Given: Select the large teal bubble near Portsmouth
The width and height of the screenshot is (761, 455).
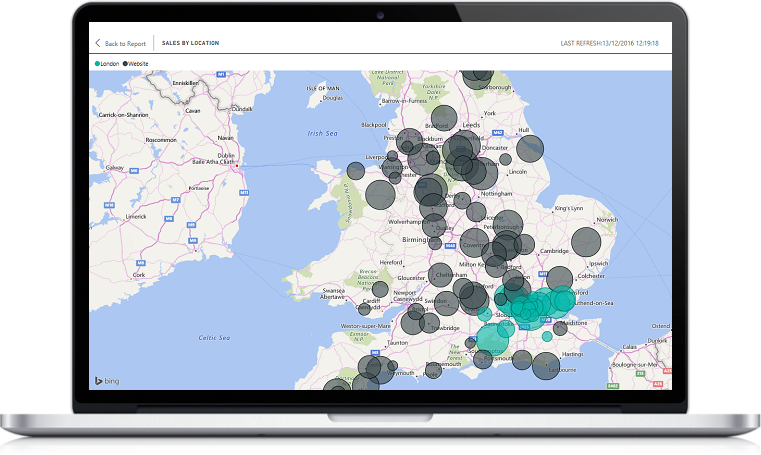Looking at the screenshot, I should [x=492, y=337].
